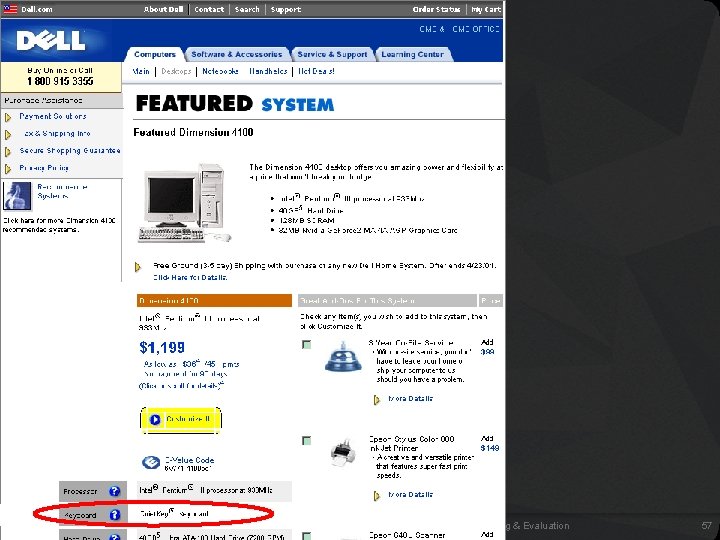Open the Hot Deals! section

click(316, 71)
